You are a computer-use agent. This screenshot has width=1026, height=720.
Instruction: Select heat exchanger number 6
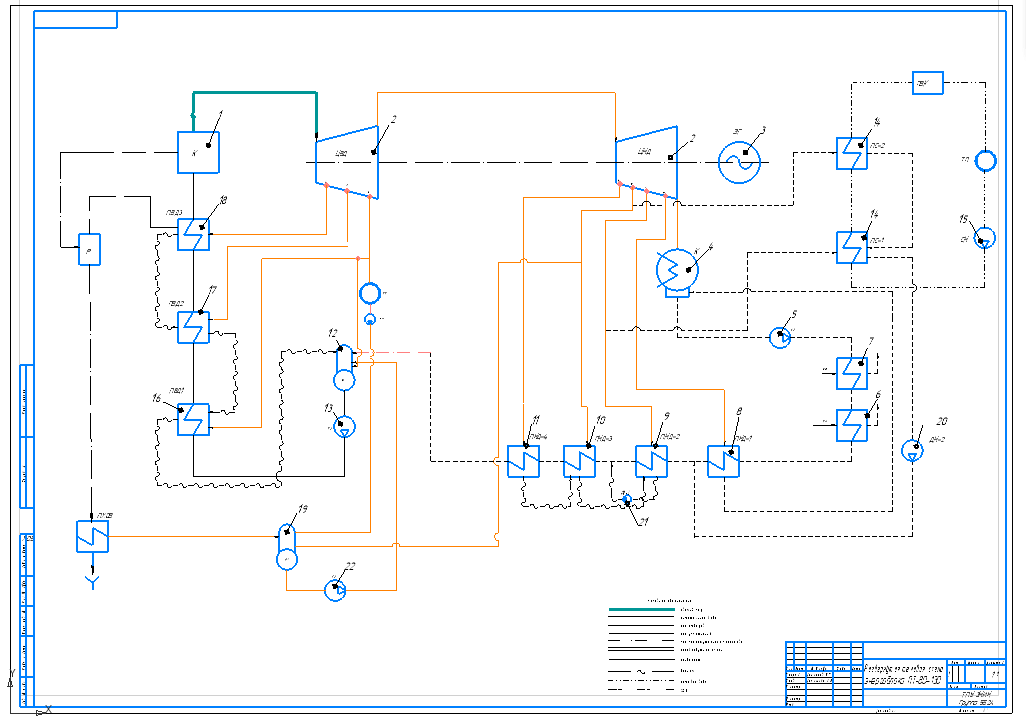pos(852,425)
